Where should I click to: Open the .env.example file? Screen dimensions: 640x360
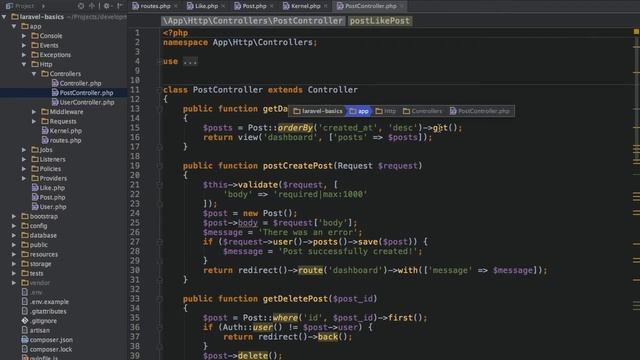tap(45, 302)
